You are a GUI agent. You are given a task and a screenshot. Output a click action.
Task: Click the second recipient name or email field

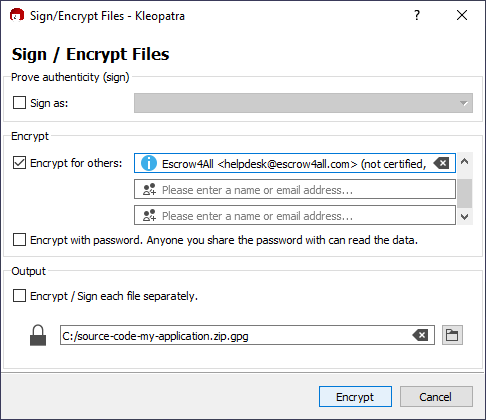pyautogui.click(x=295, y=189)
